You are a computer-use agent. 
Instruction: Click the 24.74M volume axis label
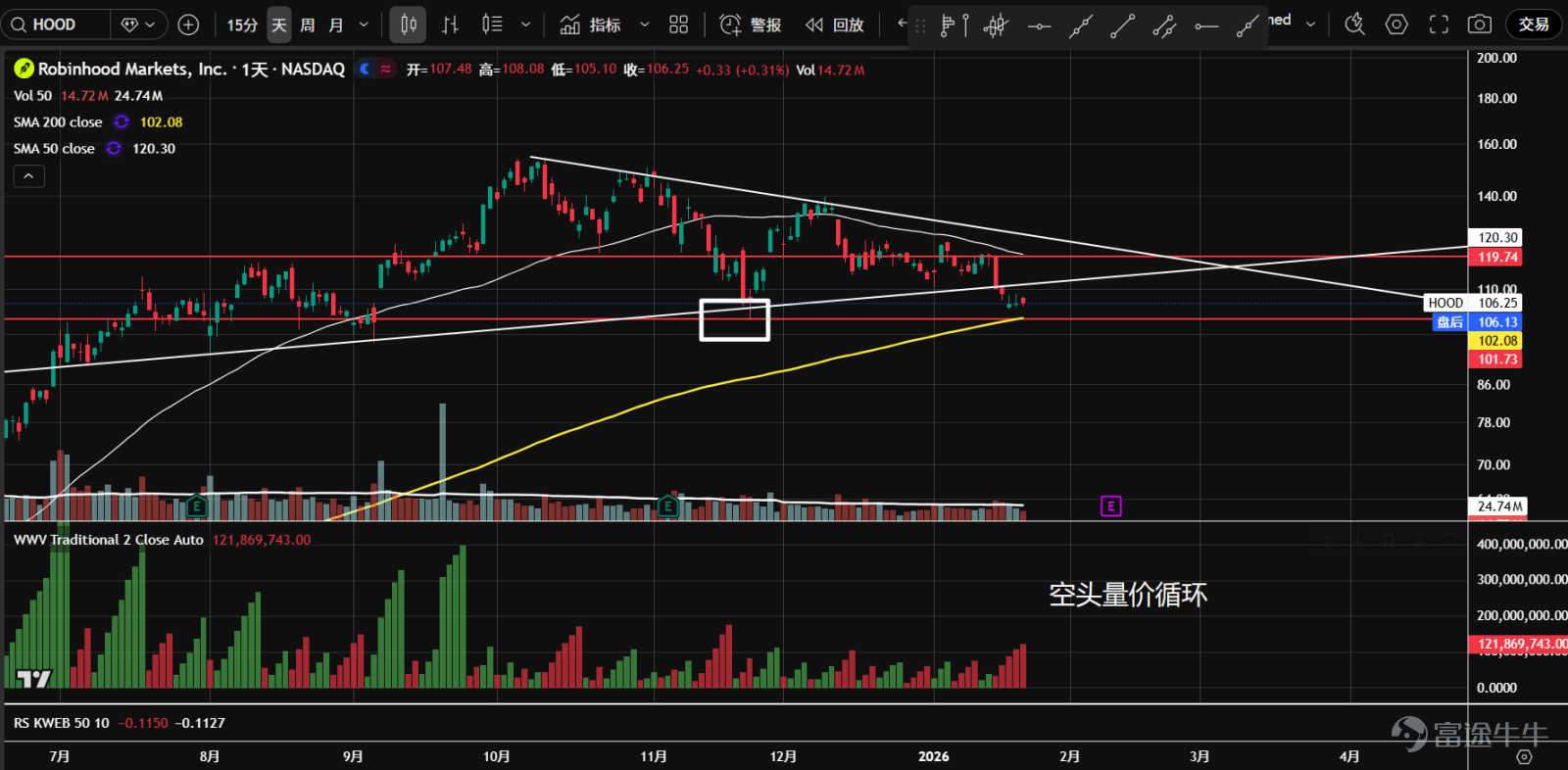tap(1499, 506)
